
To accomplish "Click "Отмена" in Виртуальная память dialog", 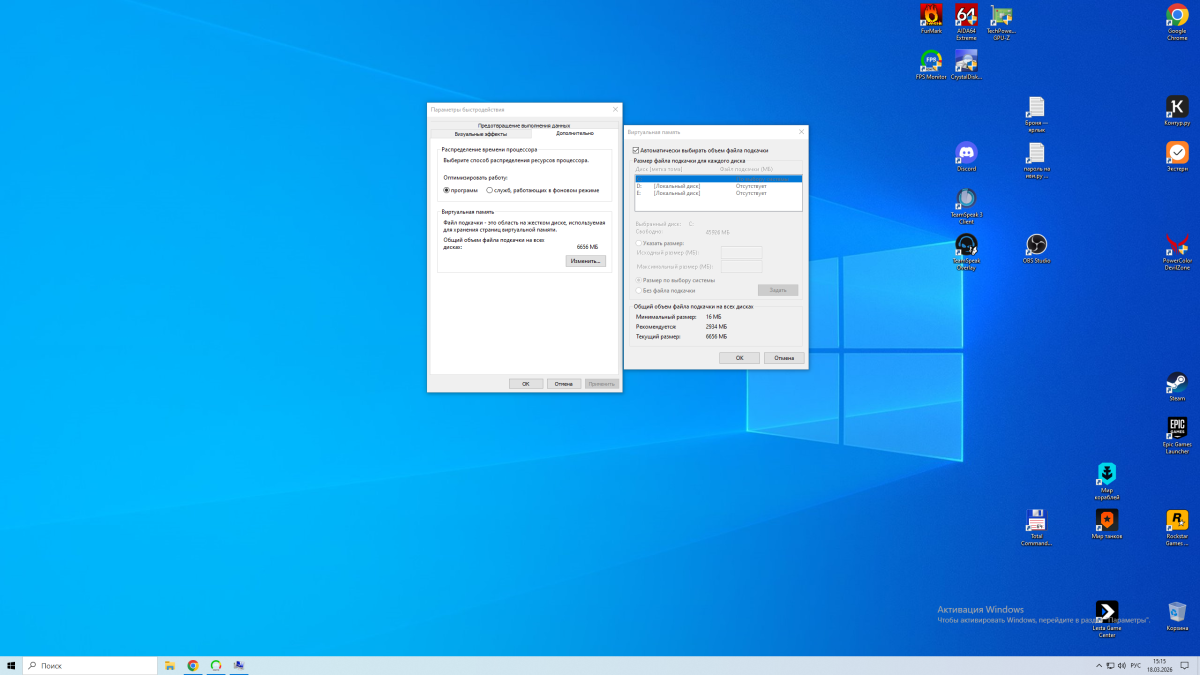I will pos(783,357).
